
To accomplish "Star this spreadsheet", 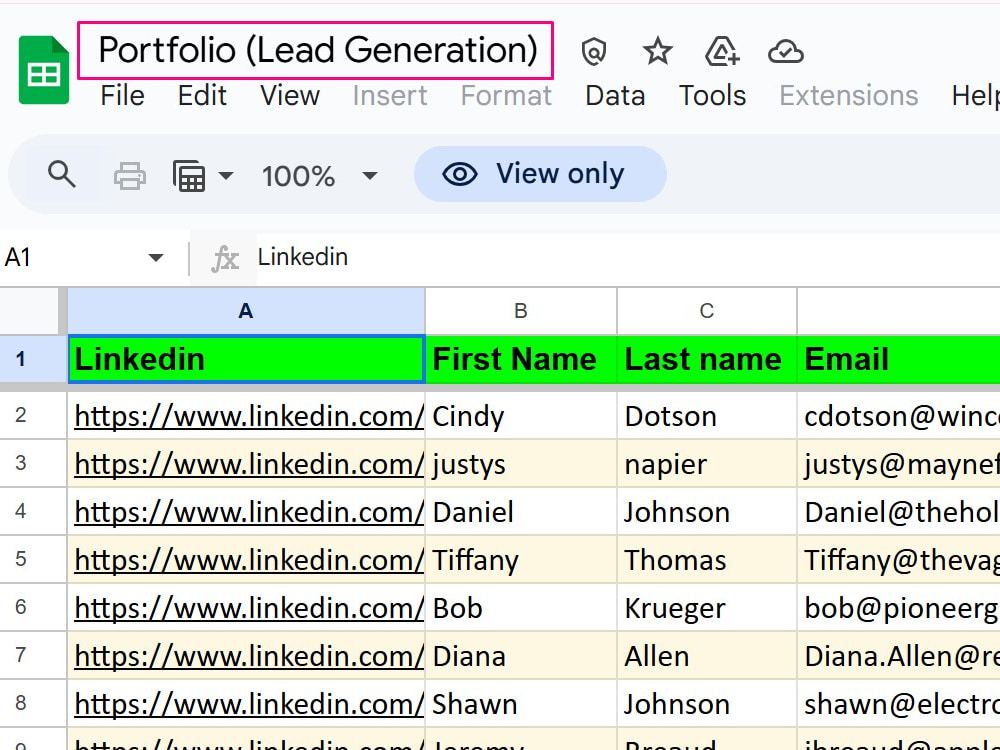I will point(658,51).
